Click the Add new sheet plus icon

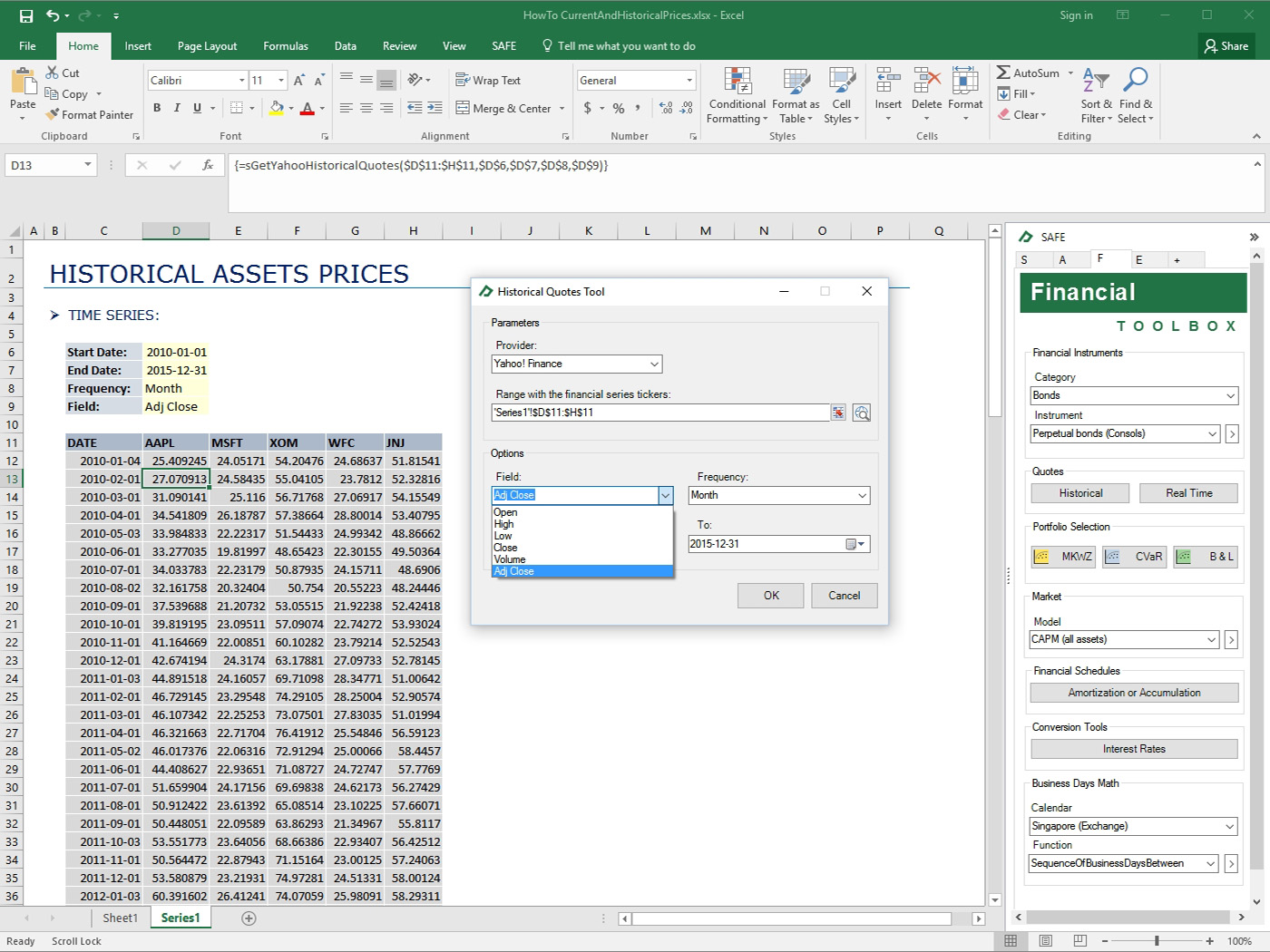[x=249, y=918]
